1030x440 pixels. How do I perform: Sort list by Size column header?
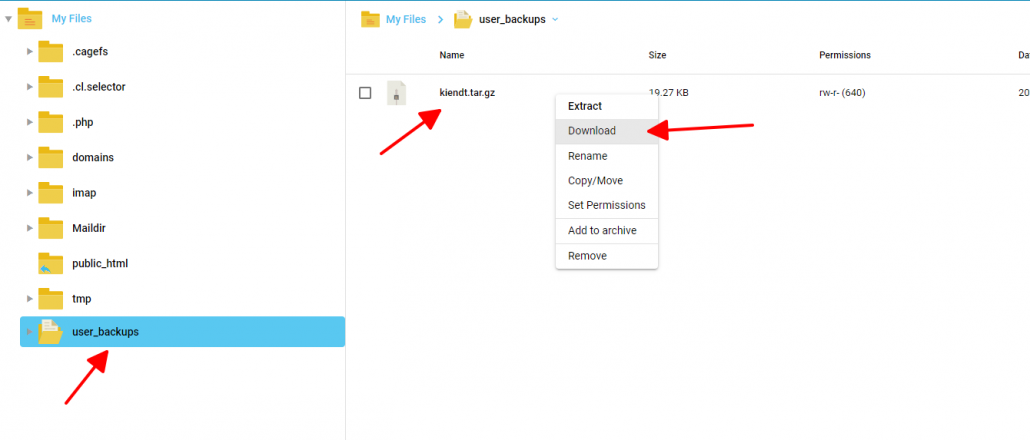657,55
